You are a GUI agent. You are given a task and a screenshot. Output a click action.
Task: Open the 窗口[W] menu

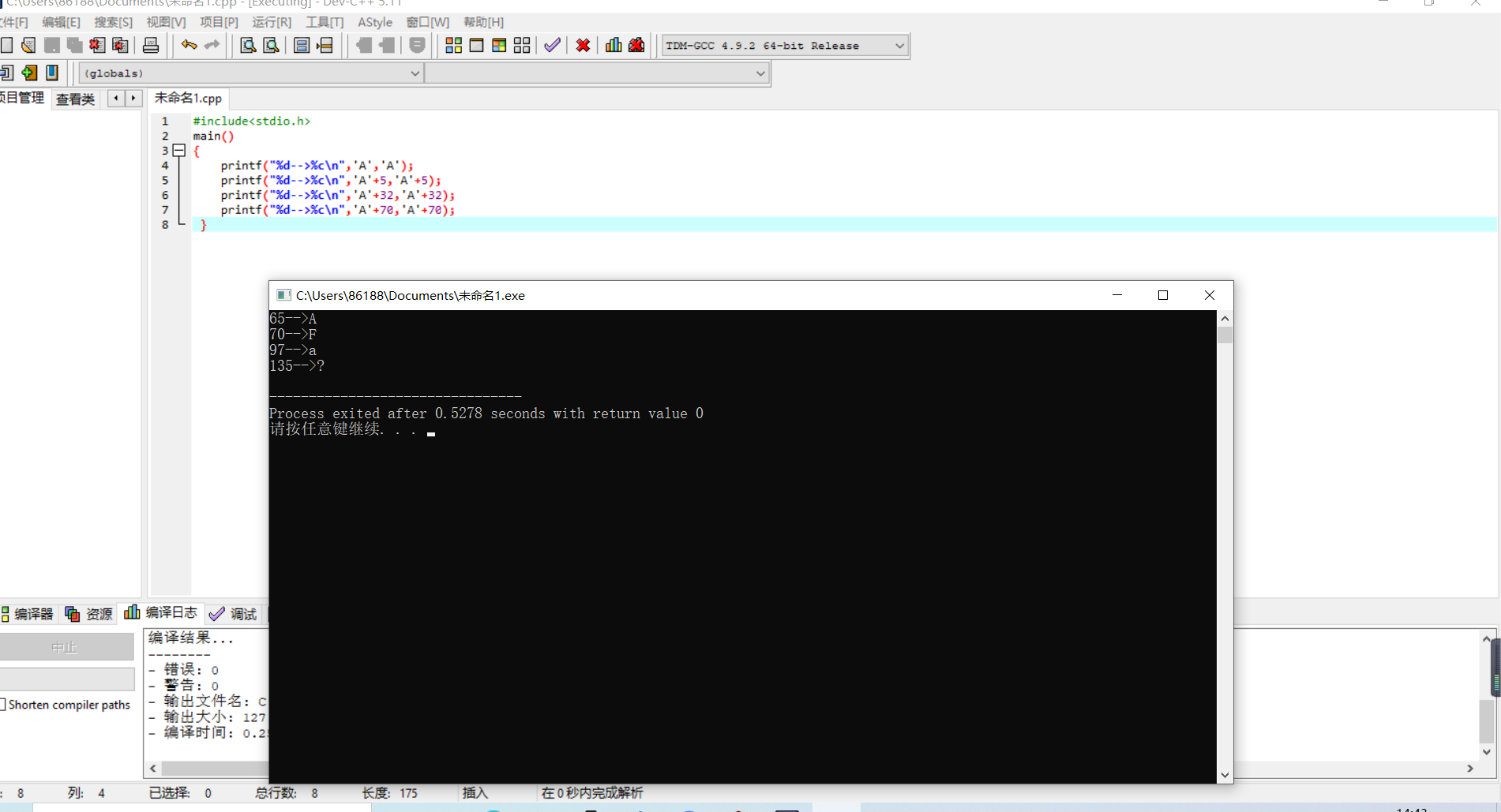[427, 22]
